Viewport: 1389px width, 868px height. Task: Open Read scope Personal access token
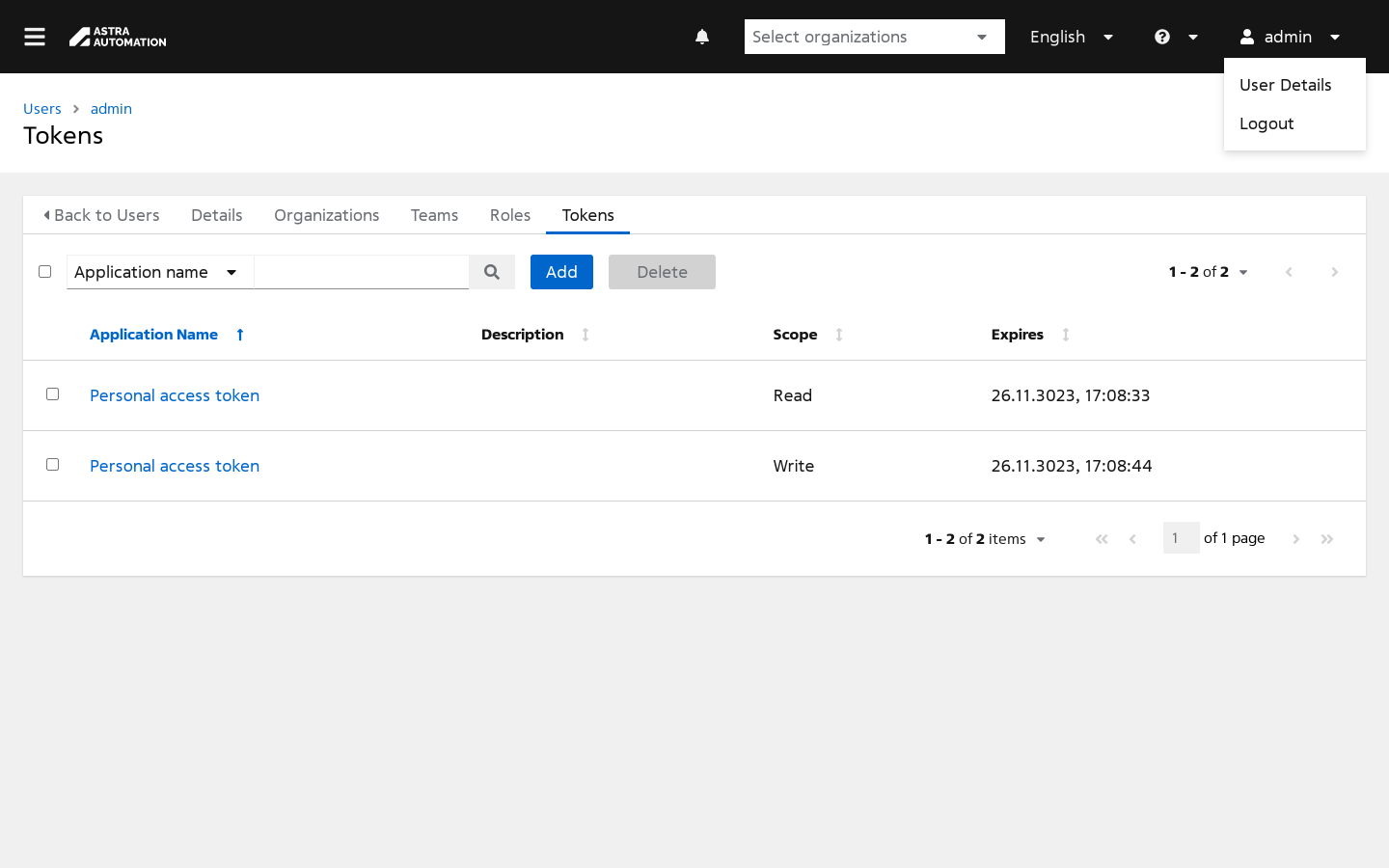pyautogui.click(x=175, y=395)
